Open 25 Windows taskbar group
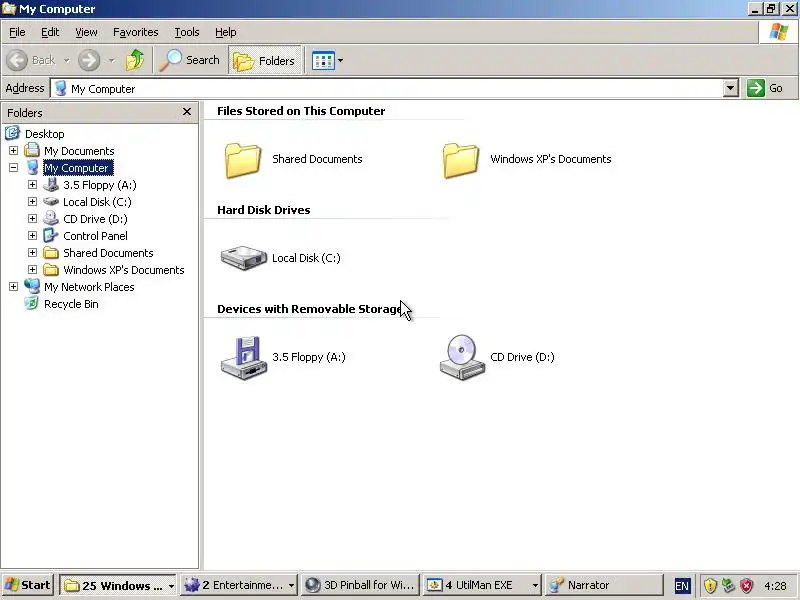Image resolution: width=800 pixels, height=600 pixels. [118, 585]
